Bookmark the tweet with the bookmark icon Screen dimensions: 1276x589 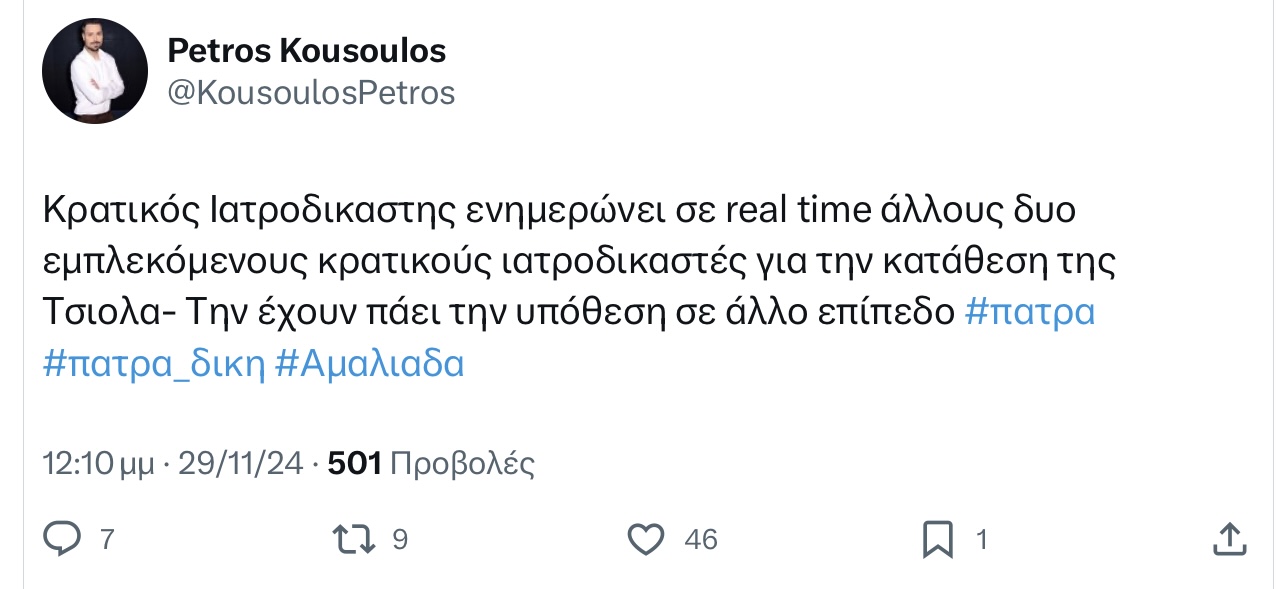click(937, 541)
